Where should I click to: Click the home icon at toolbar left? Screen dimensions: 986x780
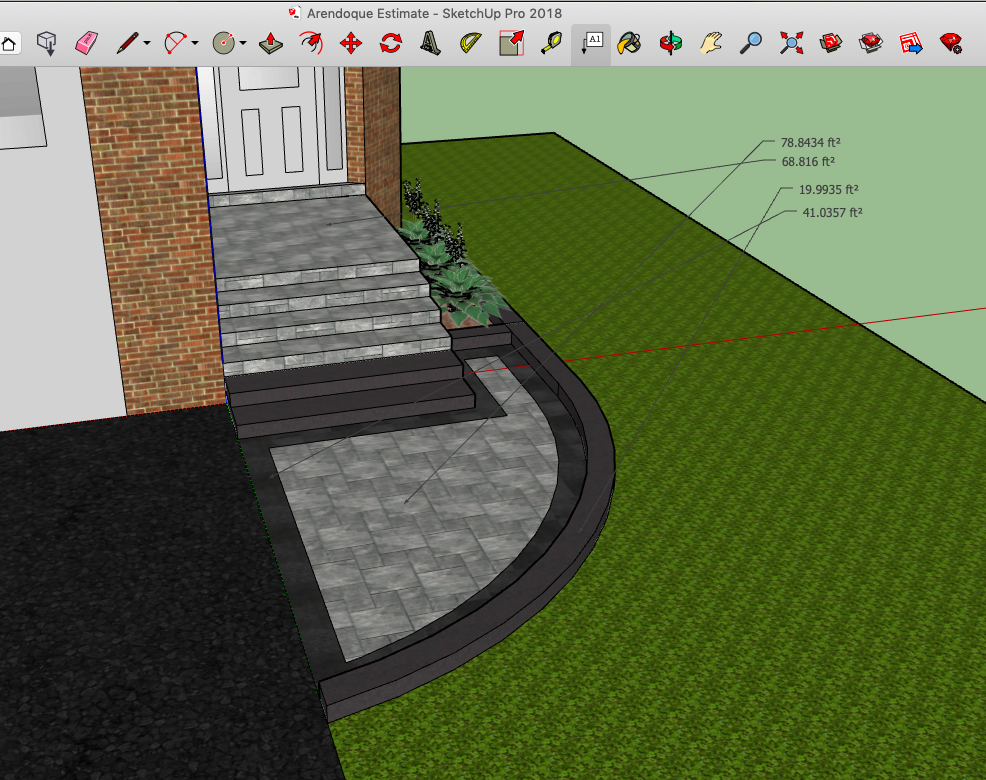(x=9, y=44)
